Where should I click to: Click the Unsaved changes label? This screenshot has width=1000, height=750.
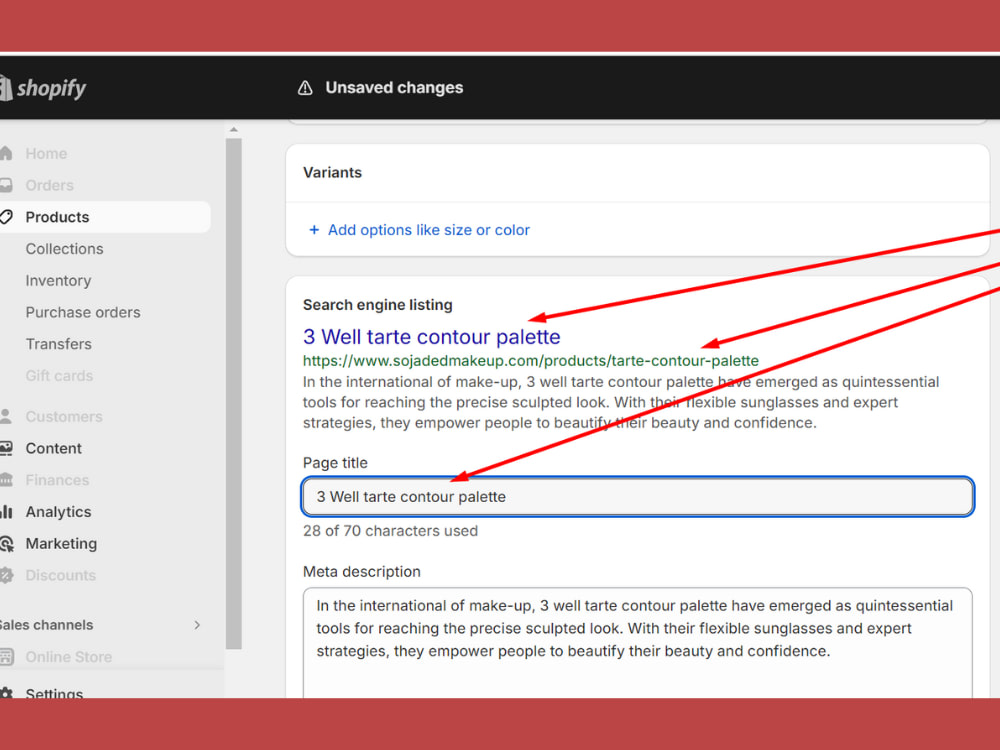(394, 88)
